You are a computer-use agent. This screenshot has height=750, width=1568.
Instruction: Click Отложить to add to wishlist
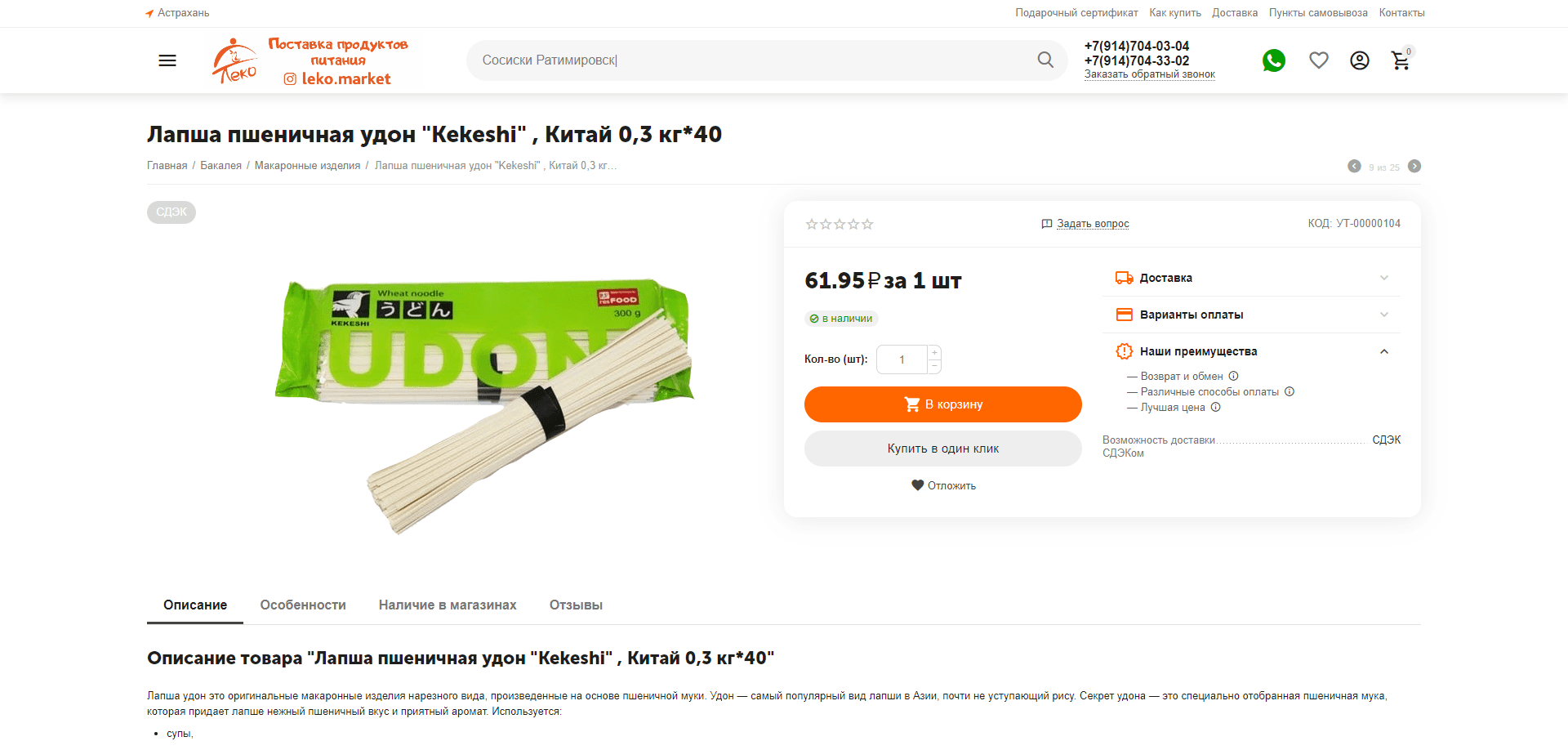(943, 485)
